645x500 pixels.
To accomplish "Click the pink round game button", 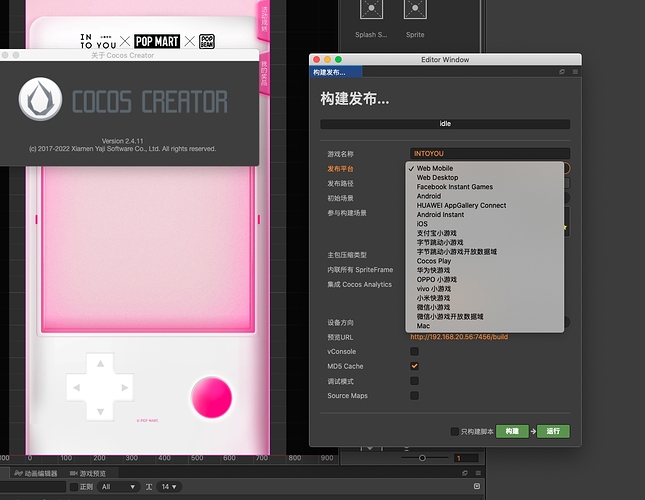I will (x=211, y=398).
